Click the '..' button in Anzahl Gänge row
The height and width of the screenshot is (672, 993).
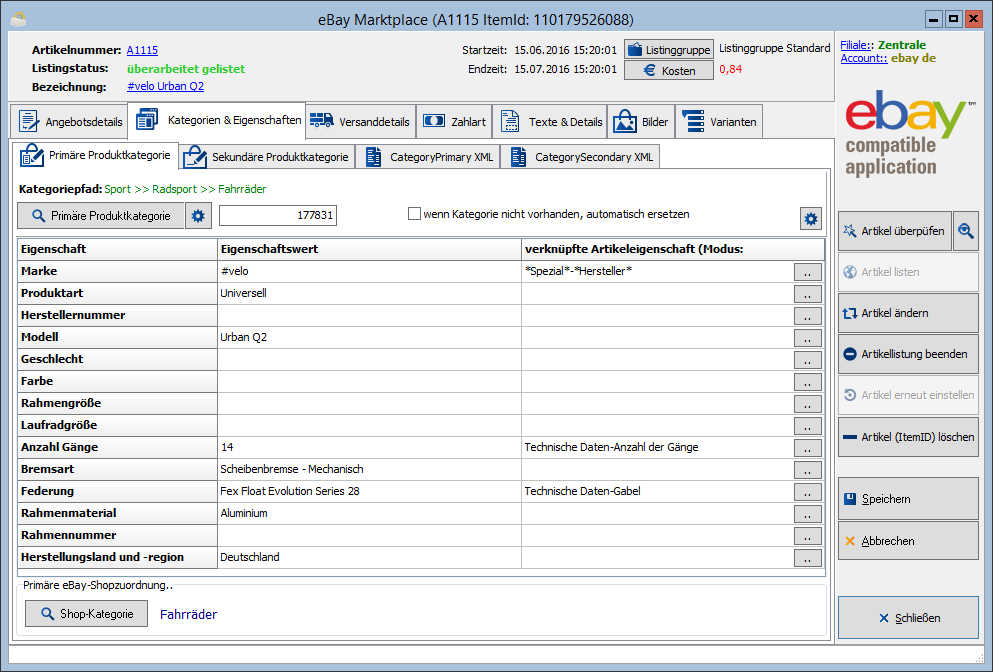(807, 448)
